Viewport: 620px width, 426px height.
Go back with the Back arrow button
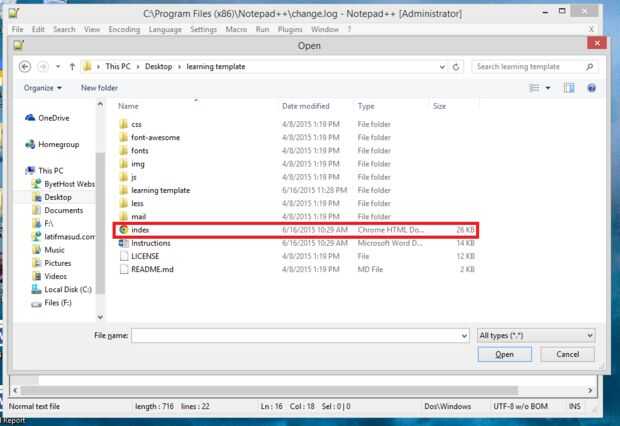pyautogui.click(x=25, y=67)
